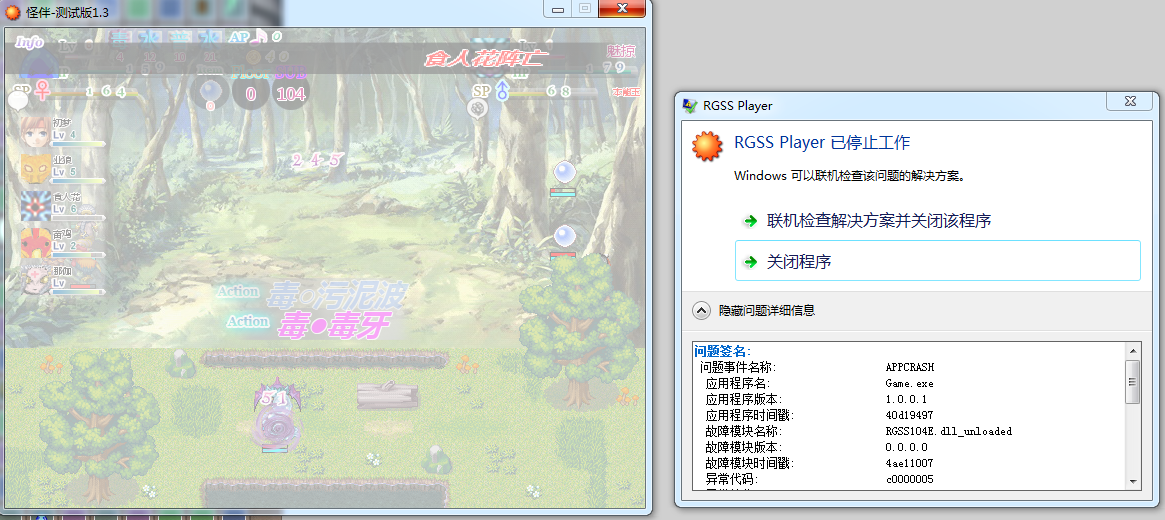Select the 食人花 party portrait
1165x520 pixels.
click(35, 206)
